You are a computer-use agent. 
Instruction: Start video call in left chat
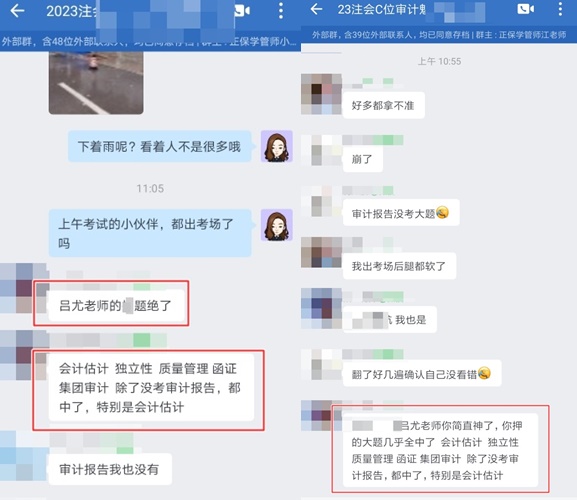243,11
